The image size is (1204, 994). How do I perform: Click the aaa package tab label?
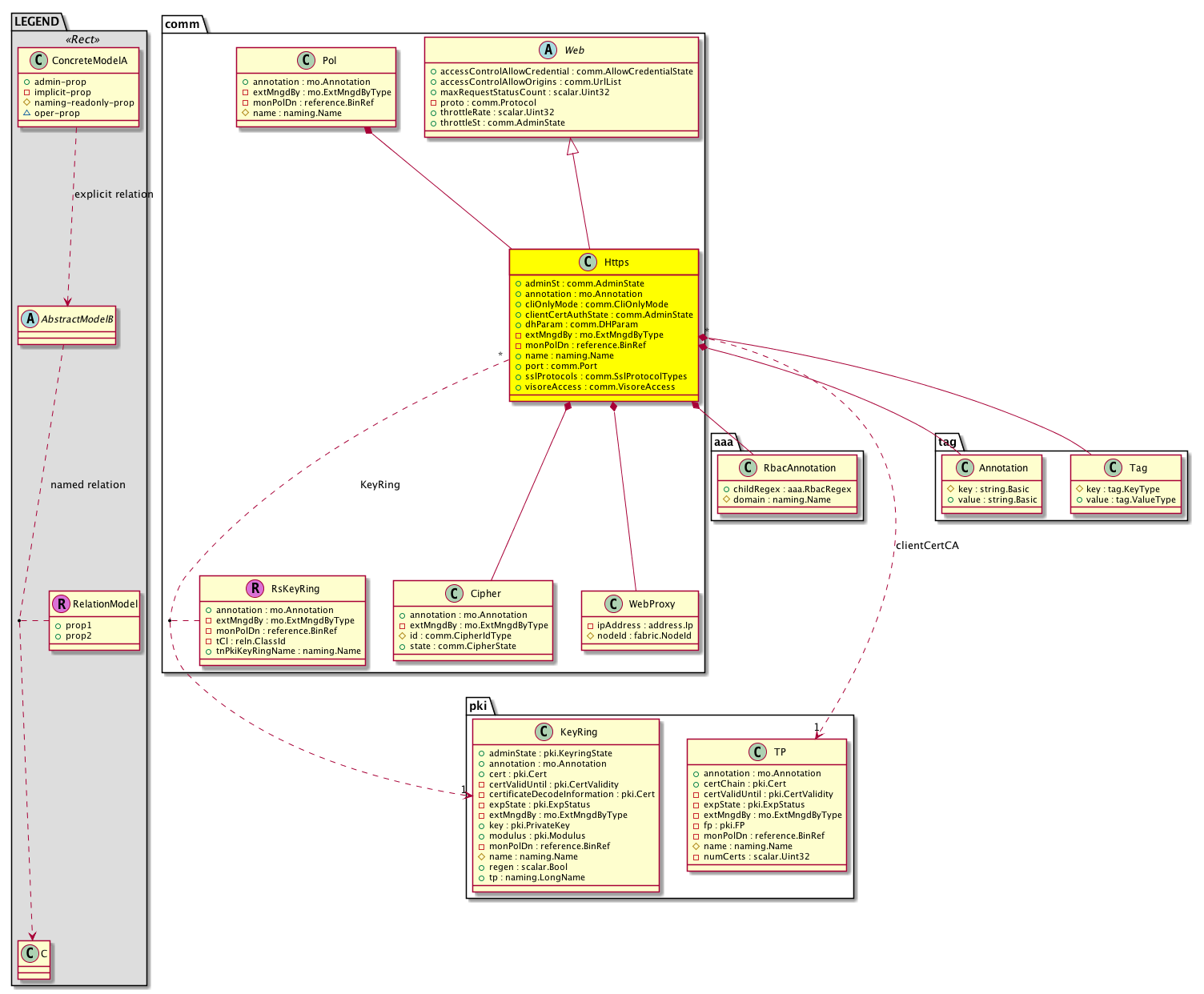point(723,442)
